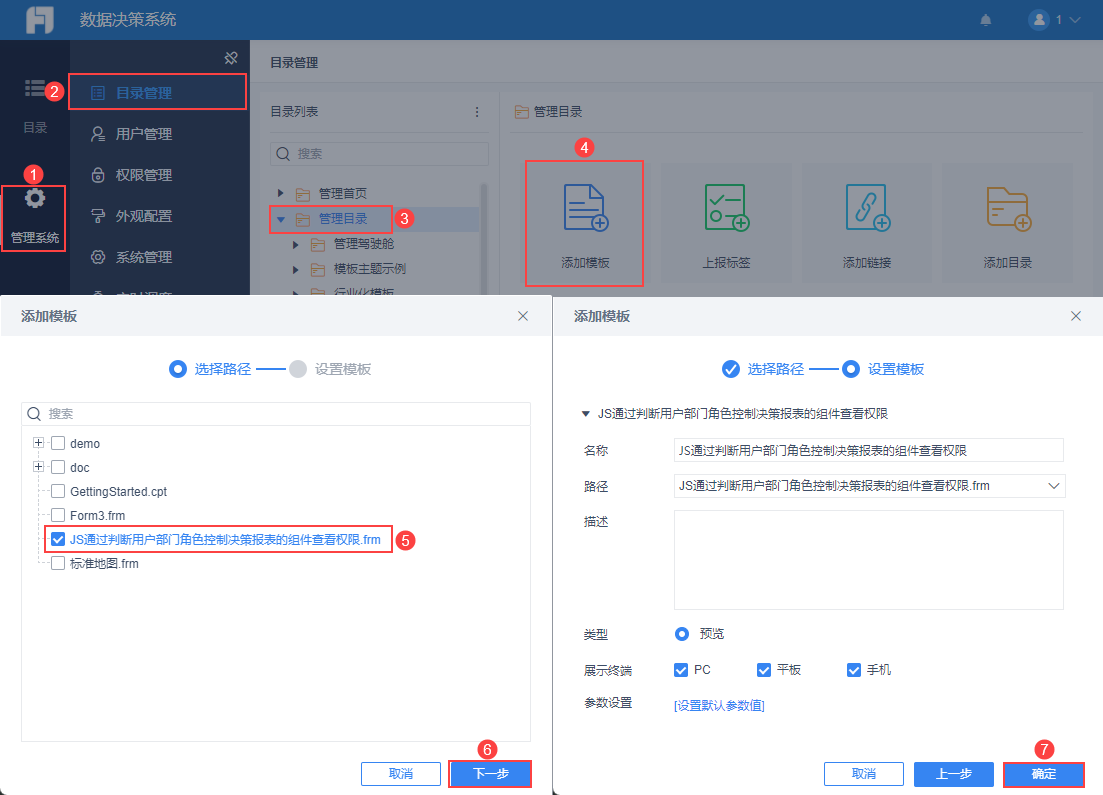The width and height of the screenshot is (1103, 795).
Task: Expand the 模板主题示例 folder arrow
Action: [295, 269]
